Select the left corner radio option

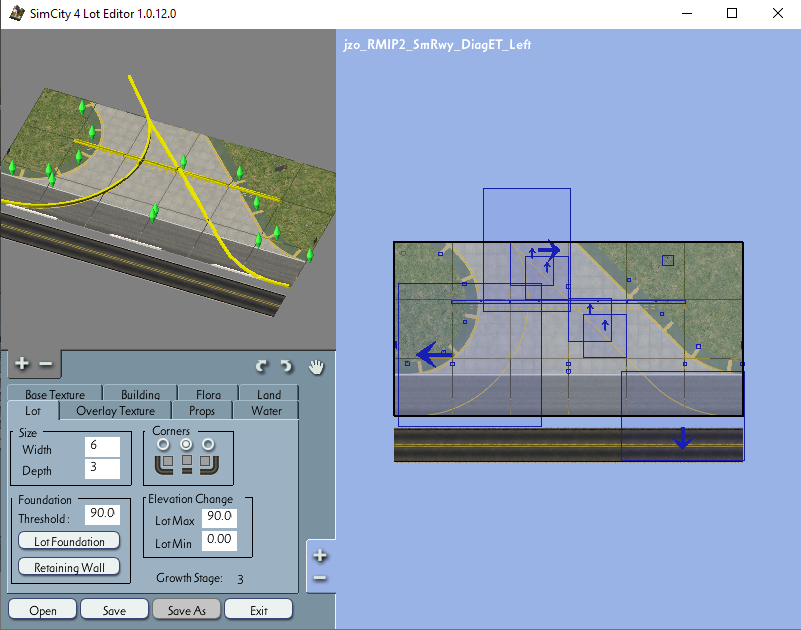(x=163, y=445)
